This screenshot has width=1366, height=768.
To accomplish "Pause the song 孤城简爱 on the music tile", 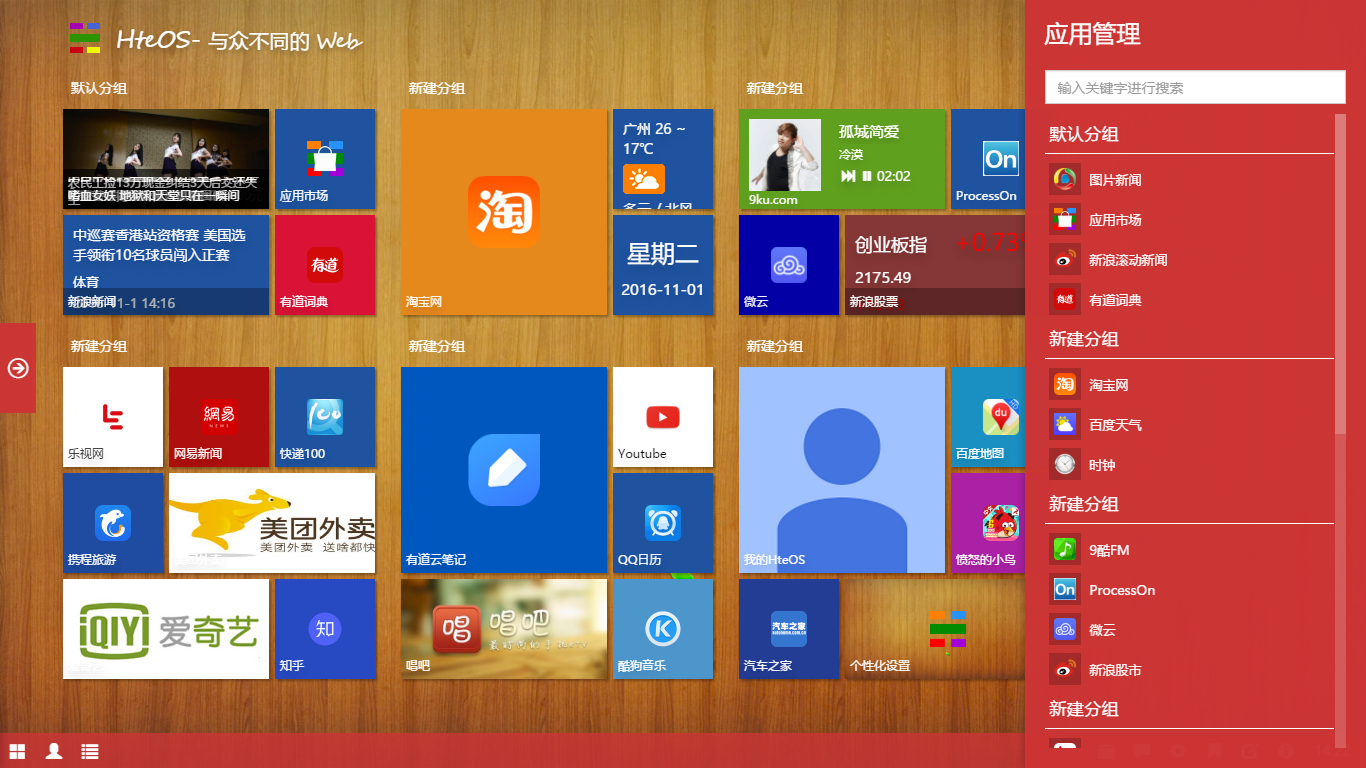I will (867, 177).
